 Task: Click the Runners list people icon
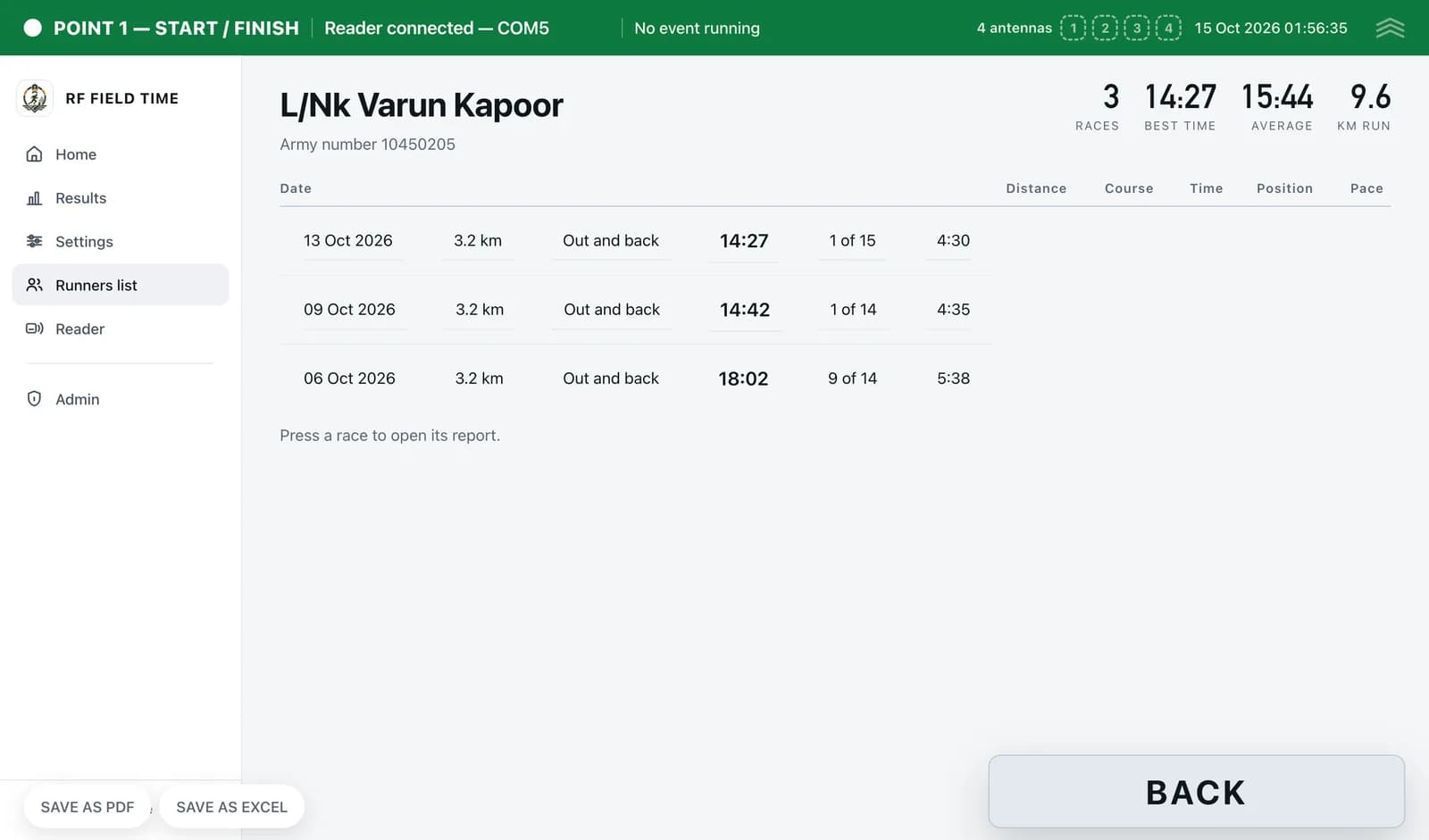point(34,285)
